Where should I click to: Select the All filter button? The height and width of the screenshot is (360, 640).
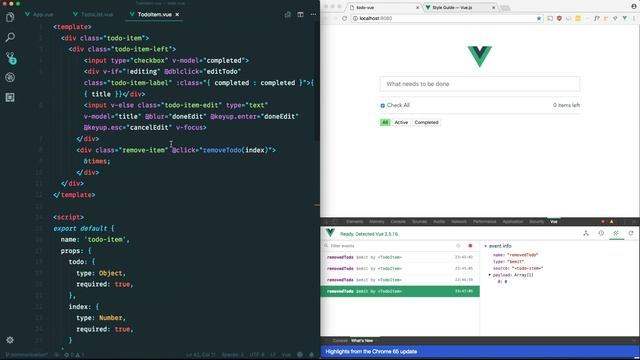[x=385, y=122]
